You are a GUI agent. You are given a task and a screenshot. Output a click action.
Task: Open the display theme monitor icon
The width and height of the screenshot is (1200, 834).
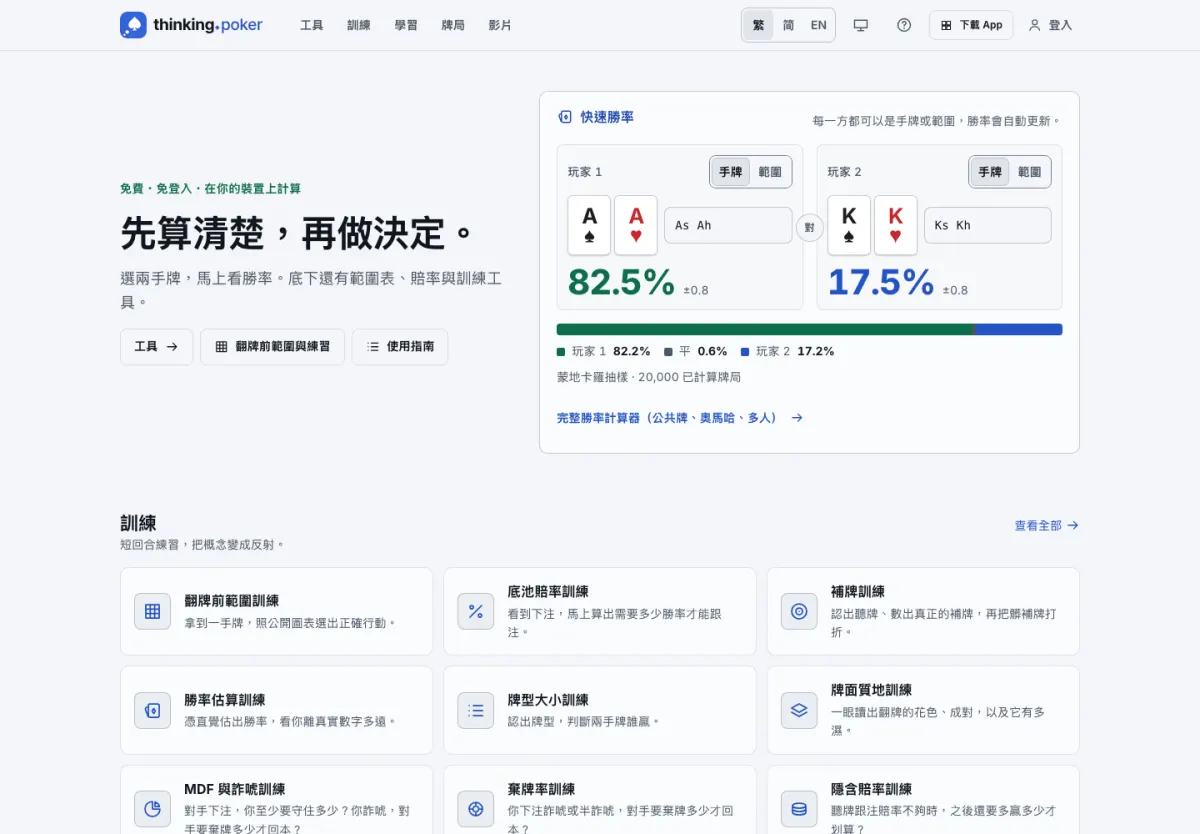(861, 25)
